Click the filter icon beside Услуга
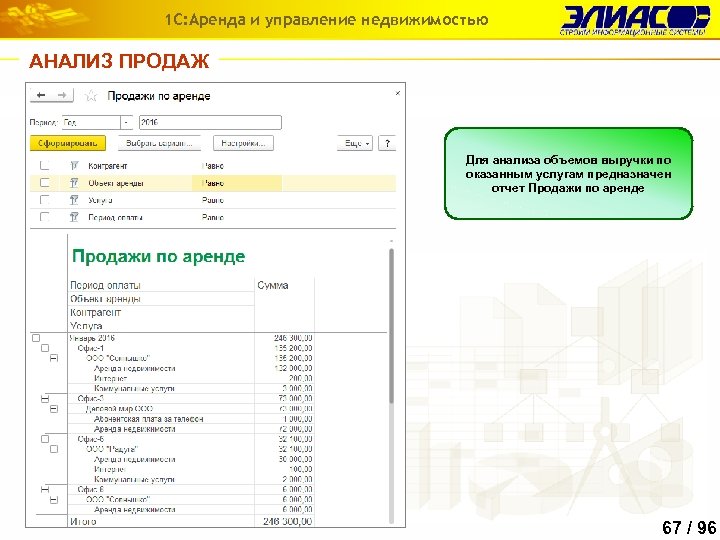720x540 pixels. click(74, 200)
